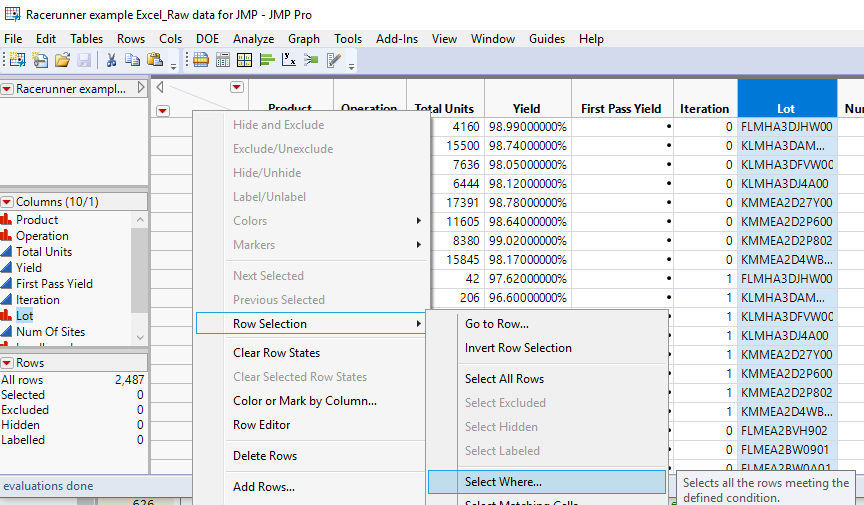Click the Data Table window icon
The width and height of the screenshot is (864, 505).
201,60
